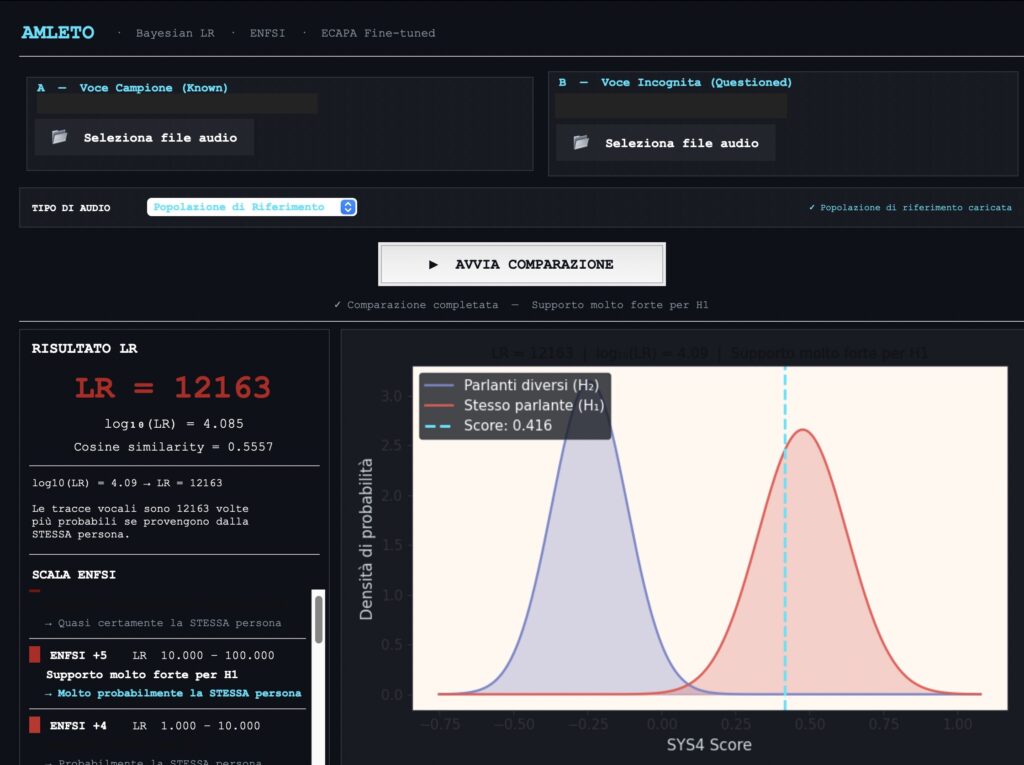Click the 'SYS4 Score' axis label

[x=709, y=744]
